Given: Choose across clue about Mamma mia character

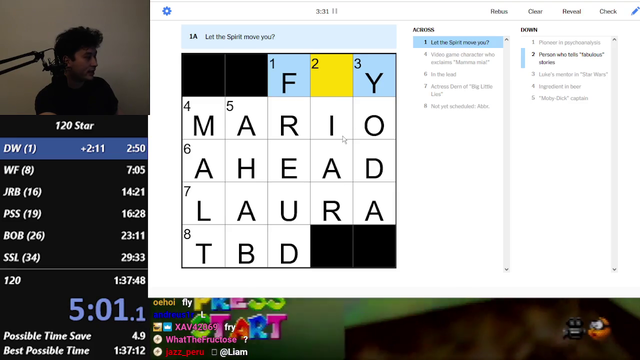Looking at the screenshot, I should coord(458,58).
